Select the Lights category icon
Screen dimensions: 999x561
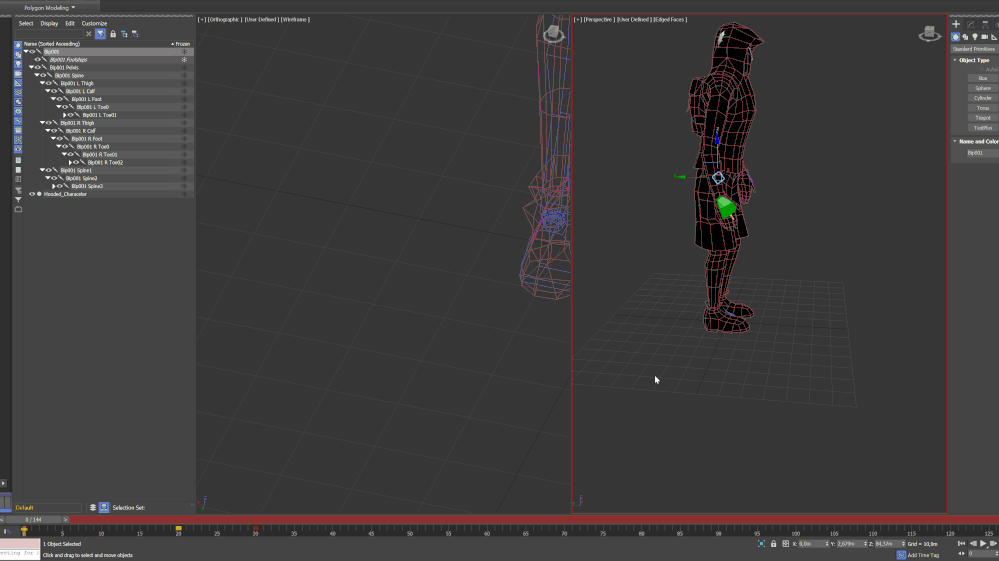tap(974, 37)
